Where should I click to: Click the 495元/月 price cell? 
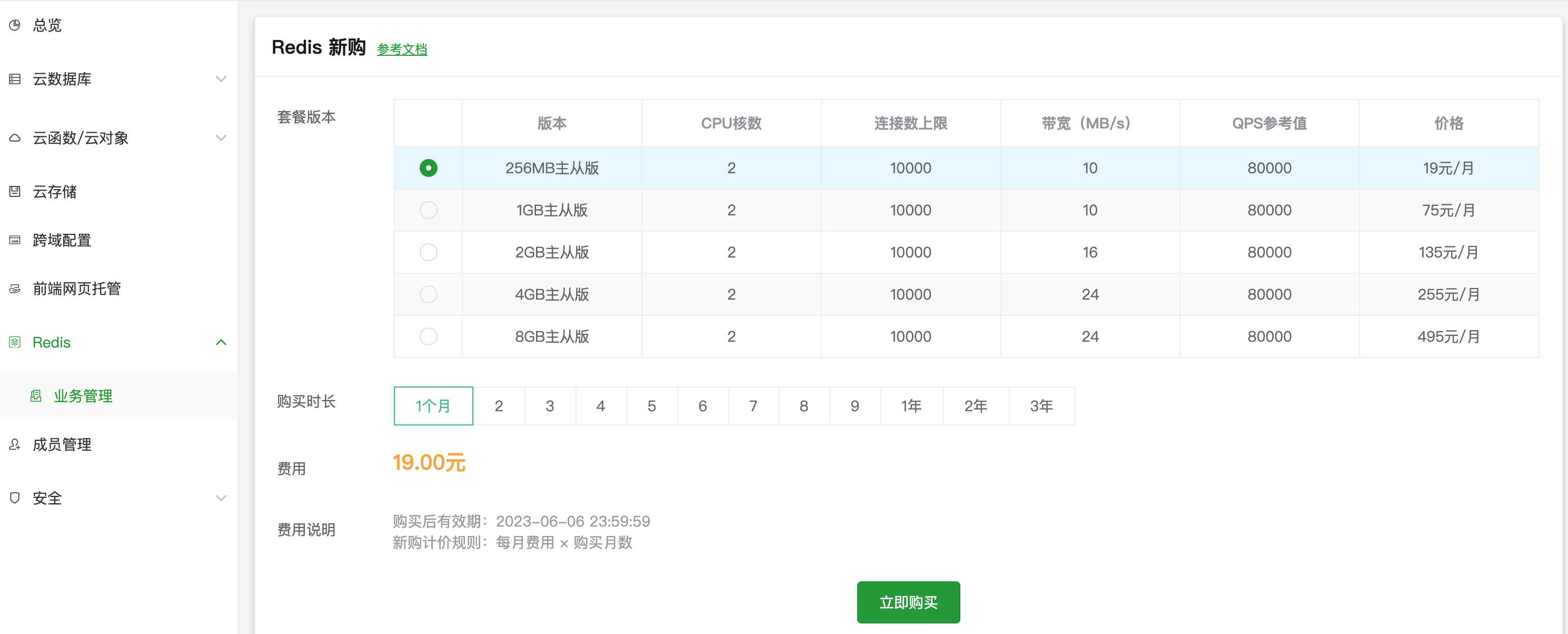pos(1448,336)
